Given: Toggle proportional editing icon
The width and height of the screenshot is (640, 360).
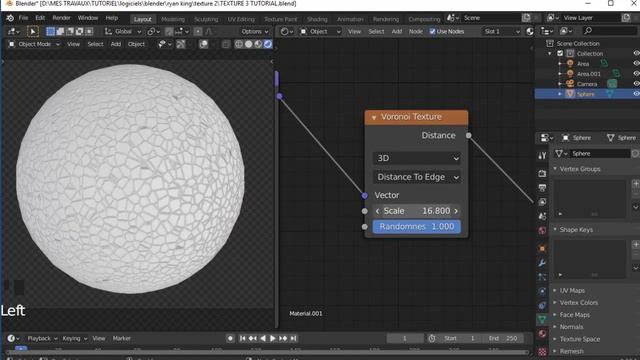Looking at the screenshot, I should pos(198,31).
